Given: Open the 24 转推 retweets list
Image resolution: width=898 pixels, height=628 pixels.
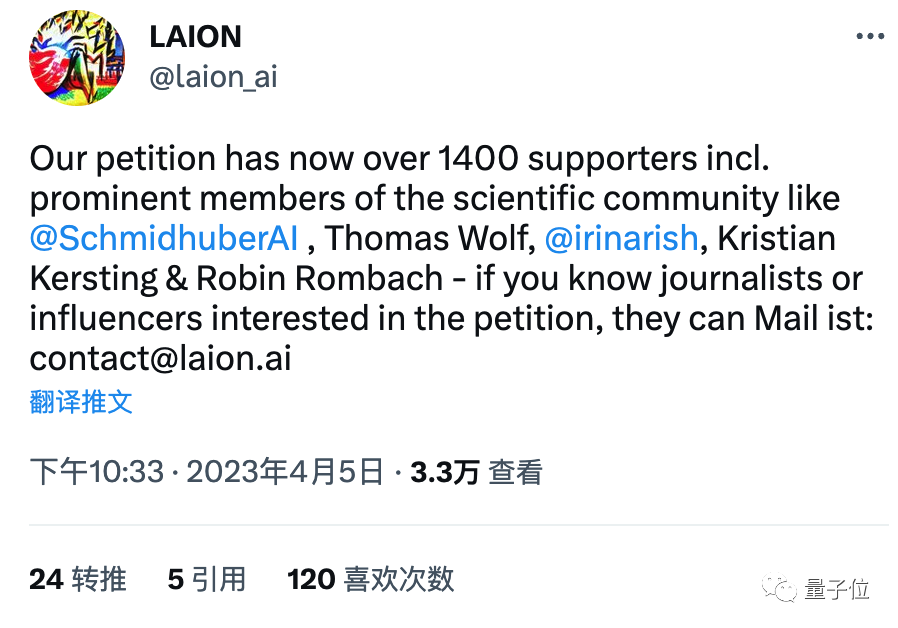Looking at the screenshot, I should coord(78,579).
